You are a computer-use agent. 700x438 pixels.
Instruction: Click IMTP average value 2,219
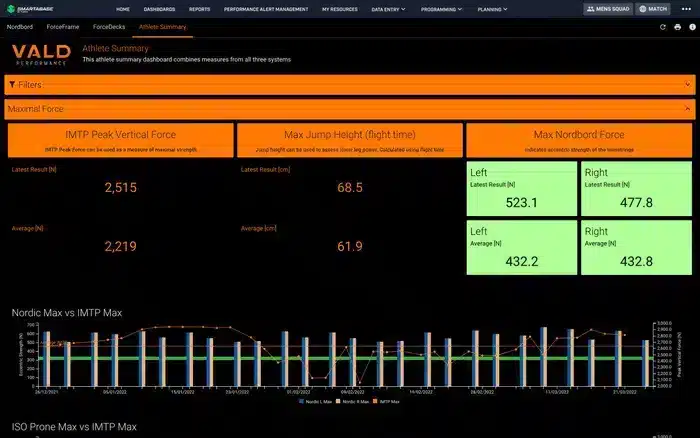click(121, 246)
